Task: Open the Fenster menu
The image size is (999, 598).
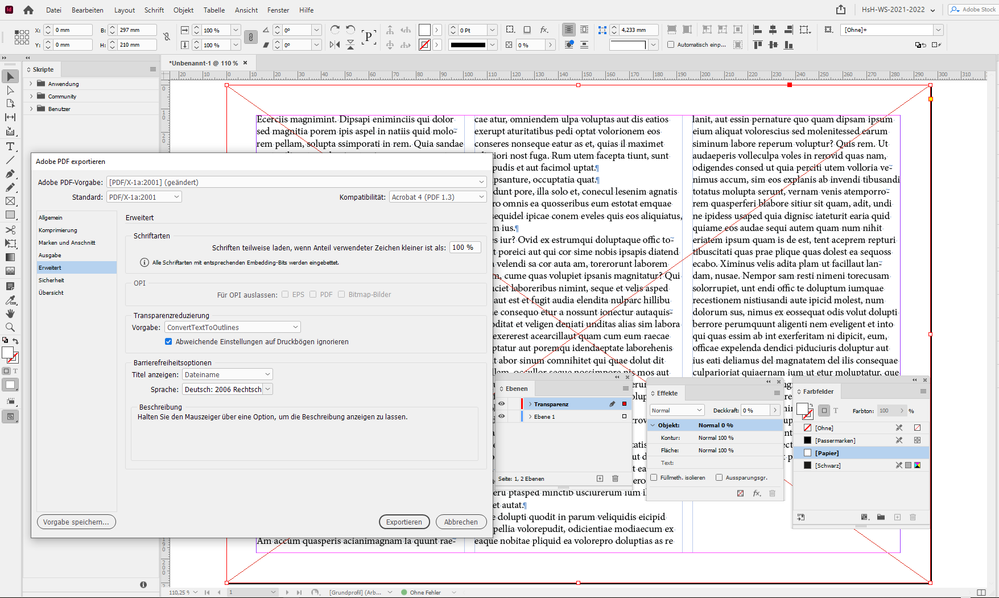Action: pyautogui.click(x=278, y=10)
